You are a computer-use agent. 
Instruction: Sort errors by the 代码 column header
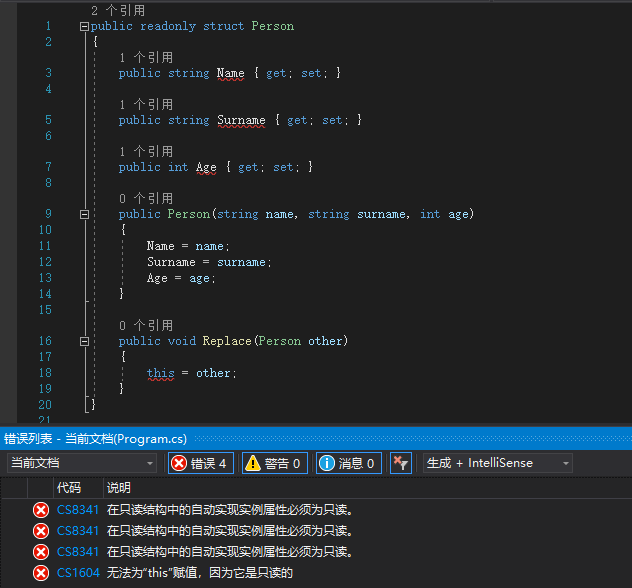[x=69, y=488]
